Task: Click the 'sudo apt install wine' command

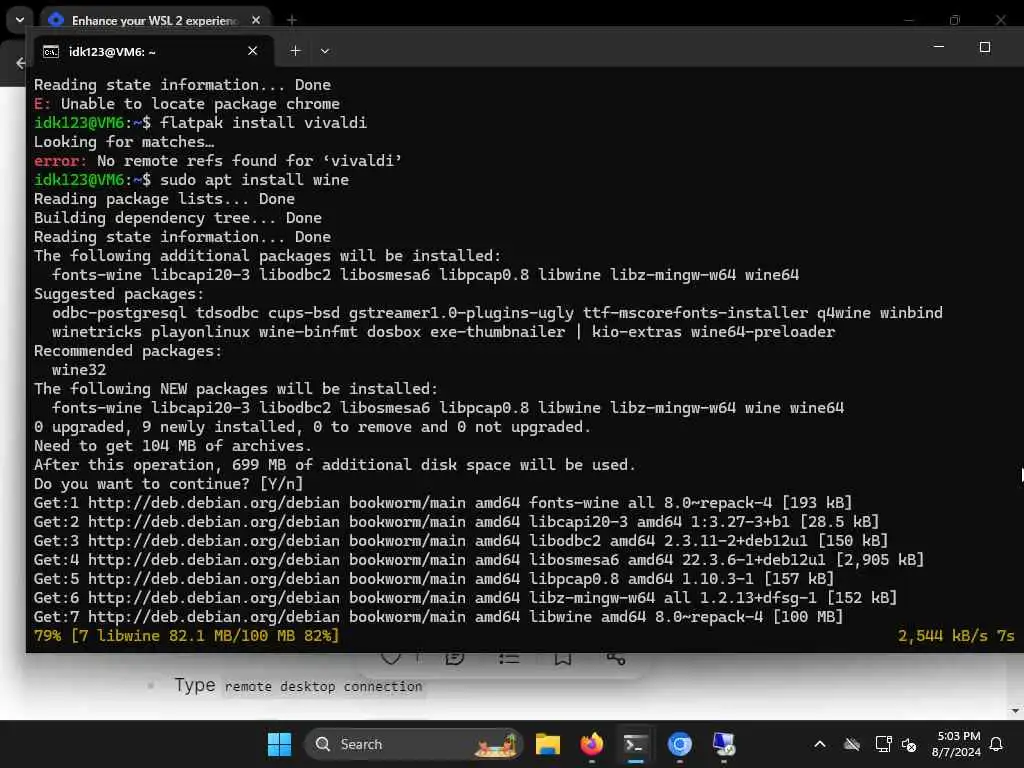Action: [x=254, y=180]
